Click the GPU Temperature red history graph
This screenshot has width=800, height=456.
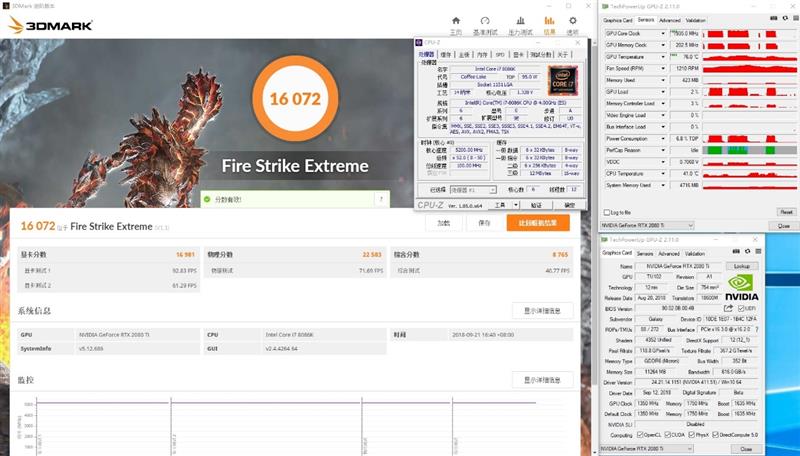pos(749,57)
